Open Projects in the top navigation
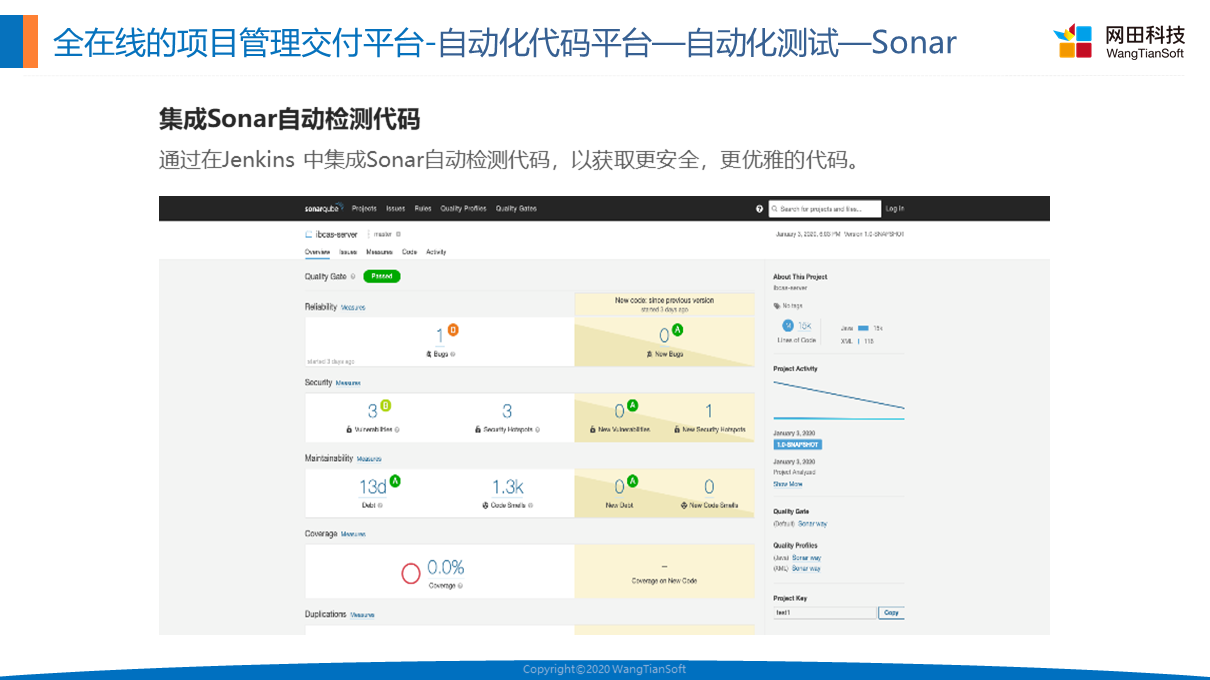The image size is (1210, 680). [x=364, y=209]
